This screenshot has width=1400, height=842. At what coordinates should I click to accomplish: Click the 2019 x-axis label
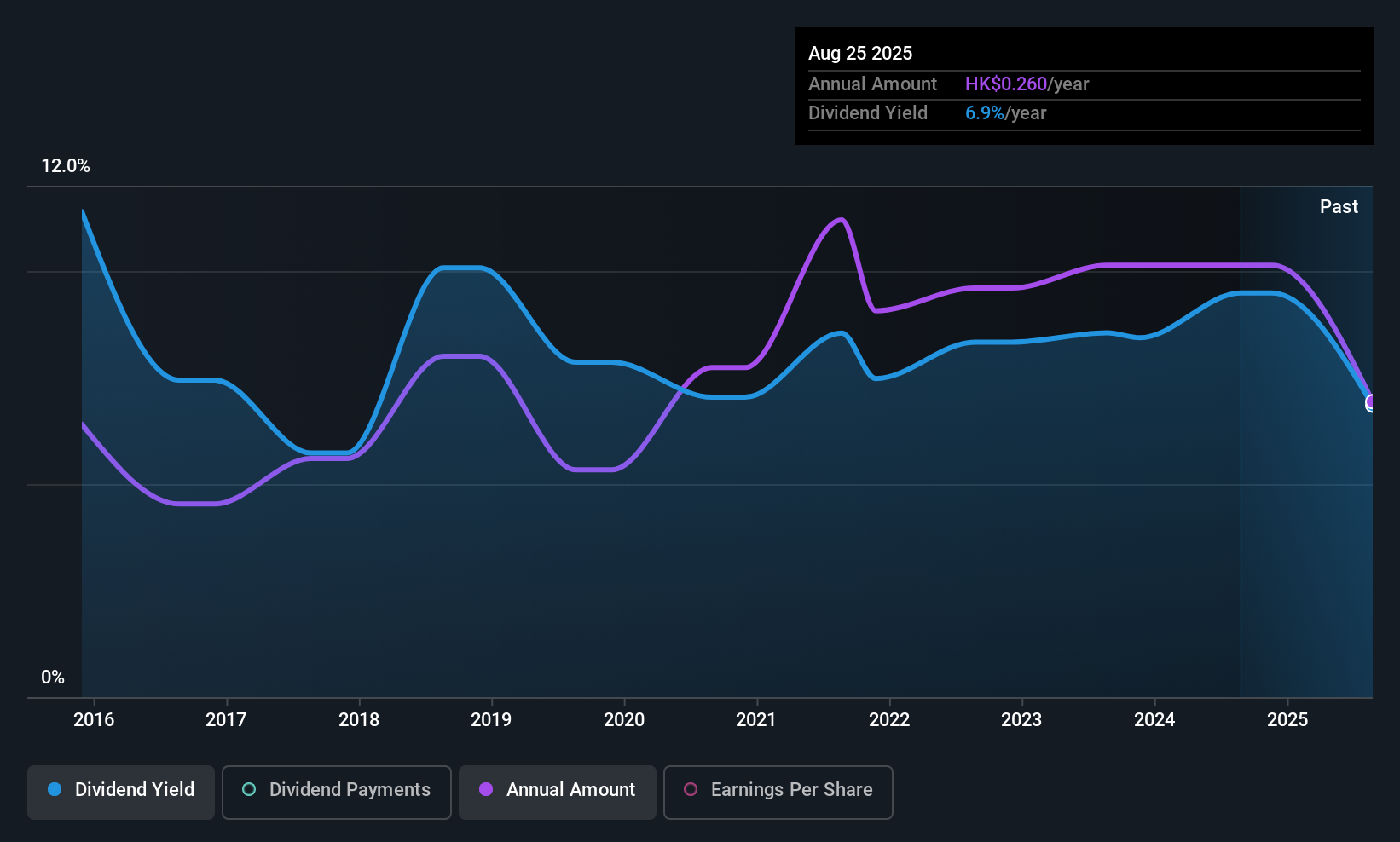pos(491,720)
